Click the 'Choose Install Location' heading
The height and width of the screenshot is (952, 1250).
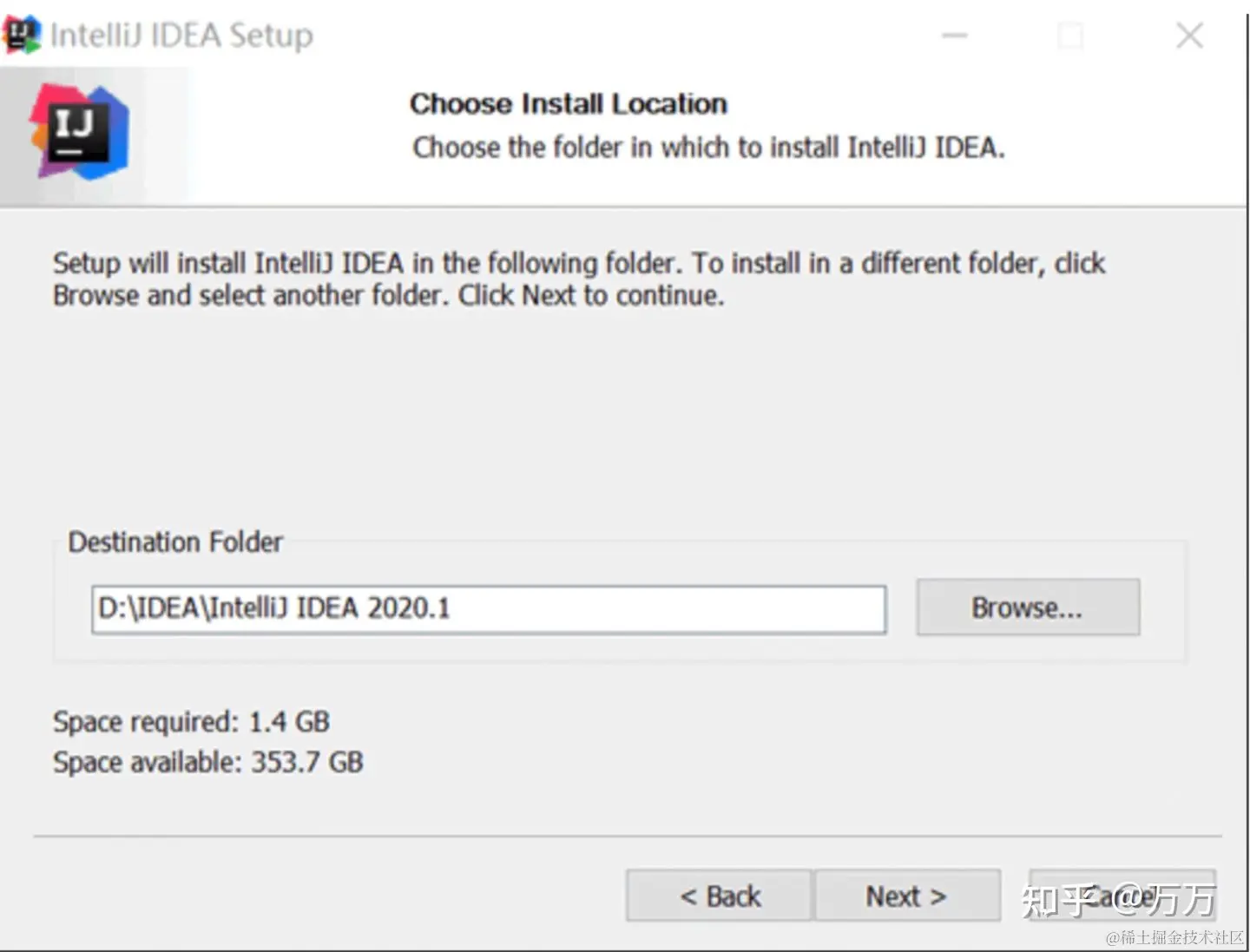[x=569, y=104]
